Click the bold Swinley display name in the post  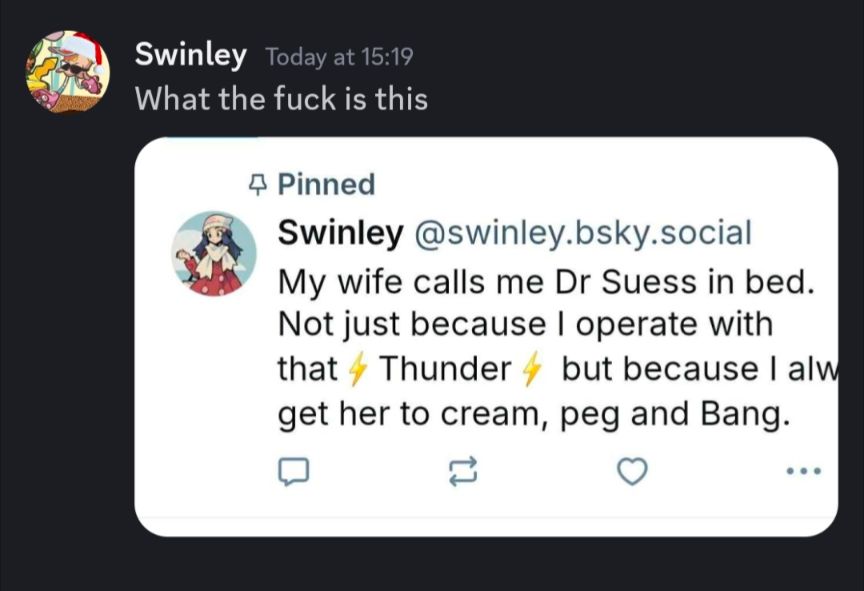coord(340,233)
